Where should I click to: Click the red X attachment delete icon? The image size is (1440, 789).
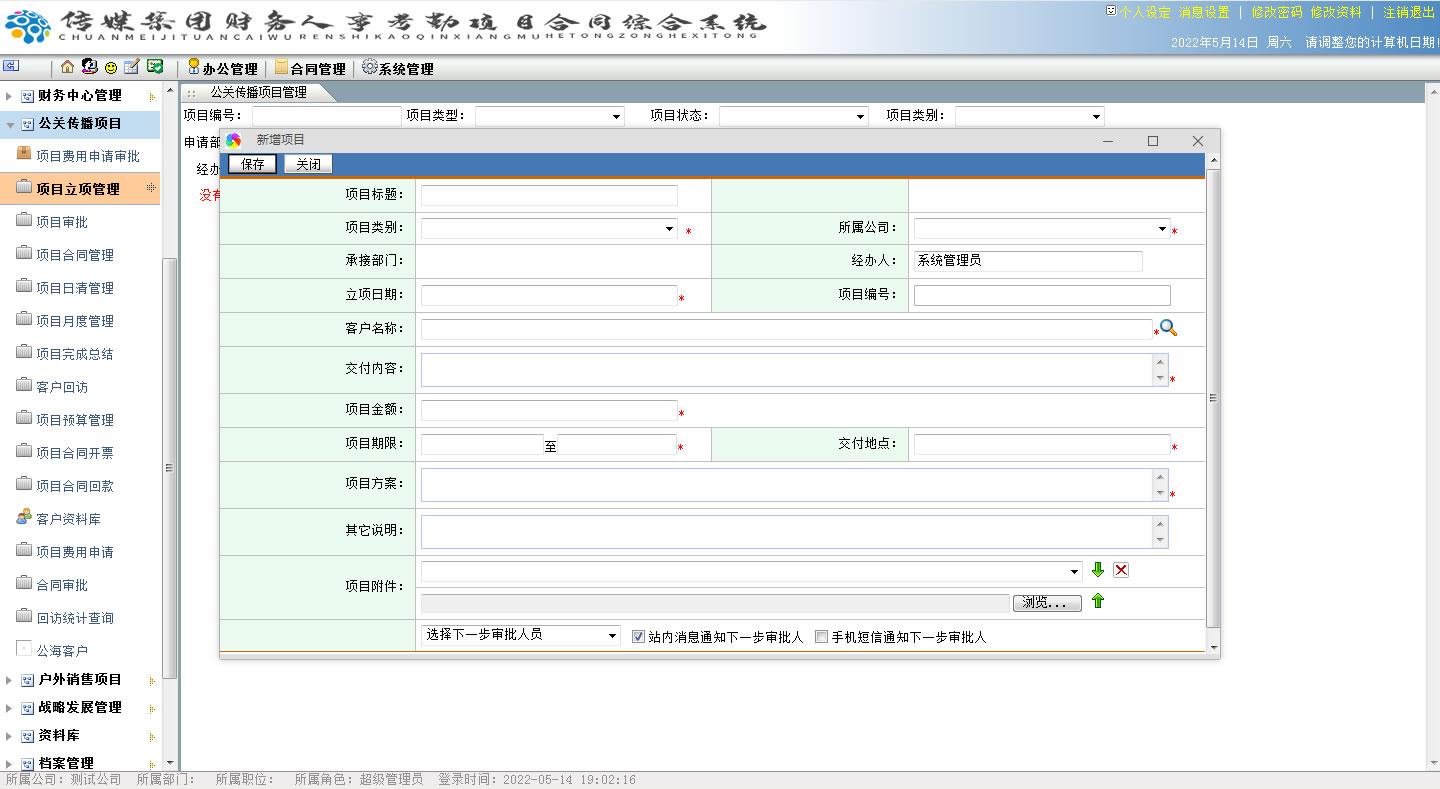point(1121,570)
